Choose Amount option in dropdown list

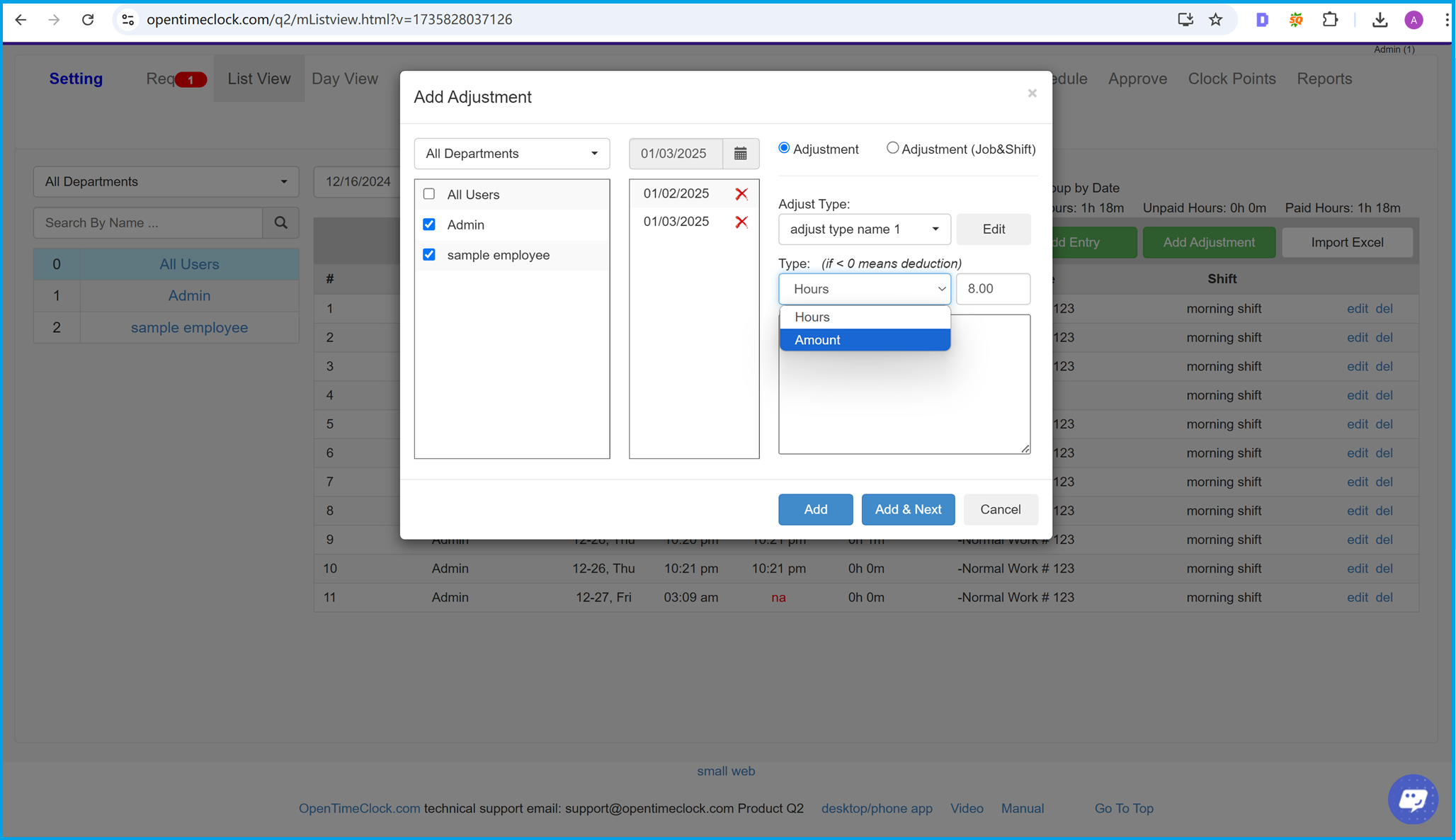(865, 340)
